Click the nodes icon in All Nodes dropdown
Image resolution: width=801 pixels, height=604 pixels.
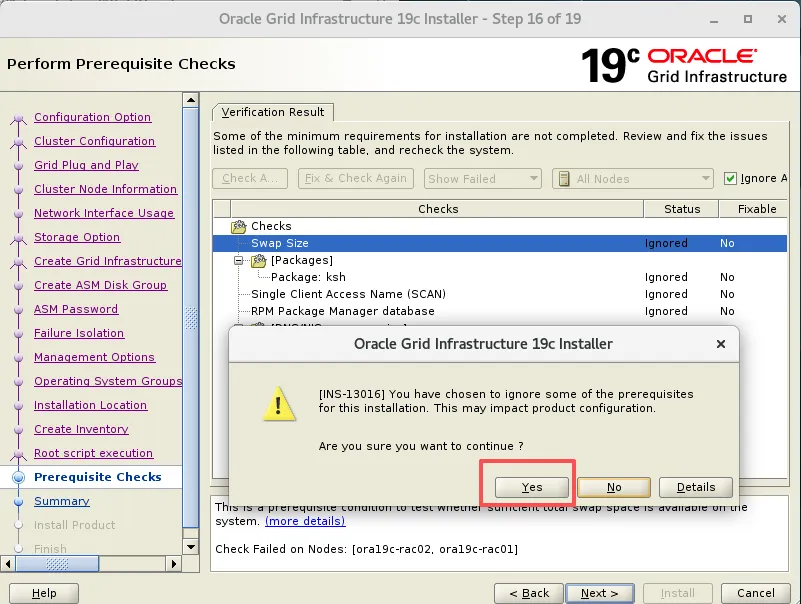coord(564,179)
